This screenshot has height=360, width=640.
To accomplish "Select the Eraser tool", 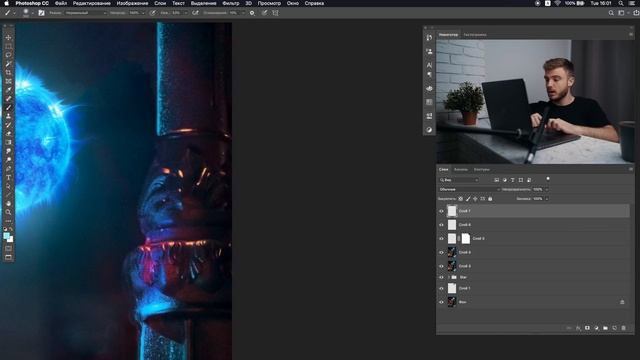I will (8, 133).
